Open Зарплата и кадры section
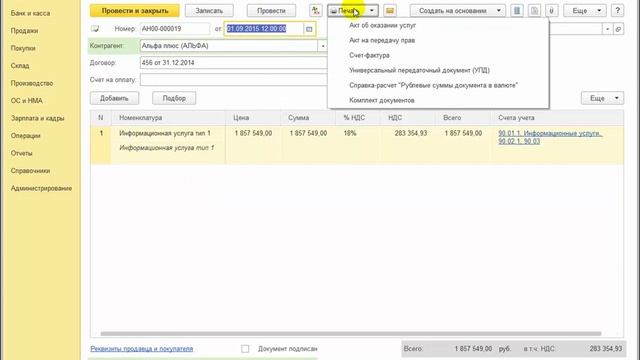 38,118
